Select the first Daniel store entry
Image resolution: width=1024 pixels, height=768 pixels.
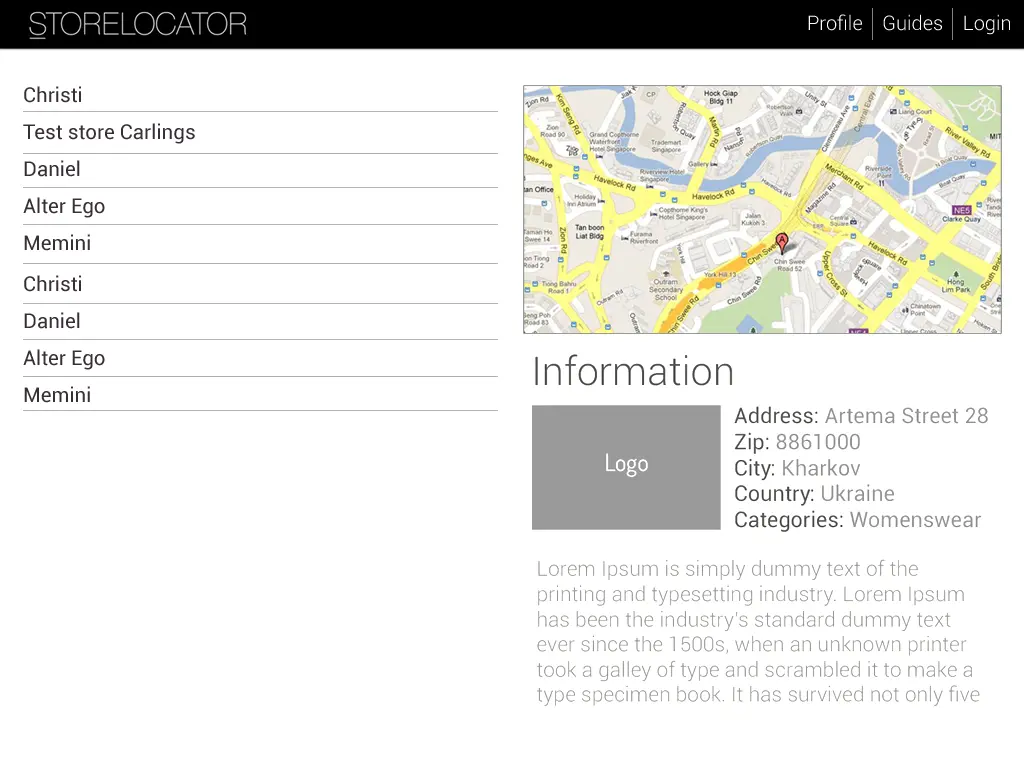[51, 169]
